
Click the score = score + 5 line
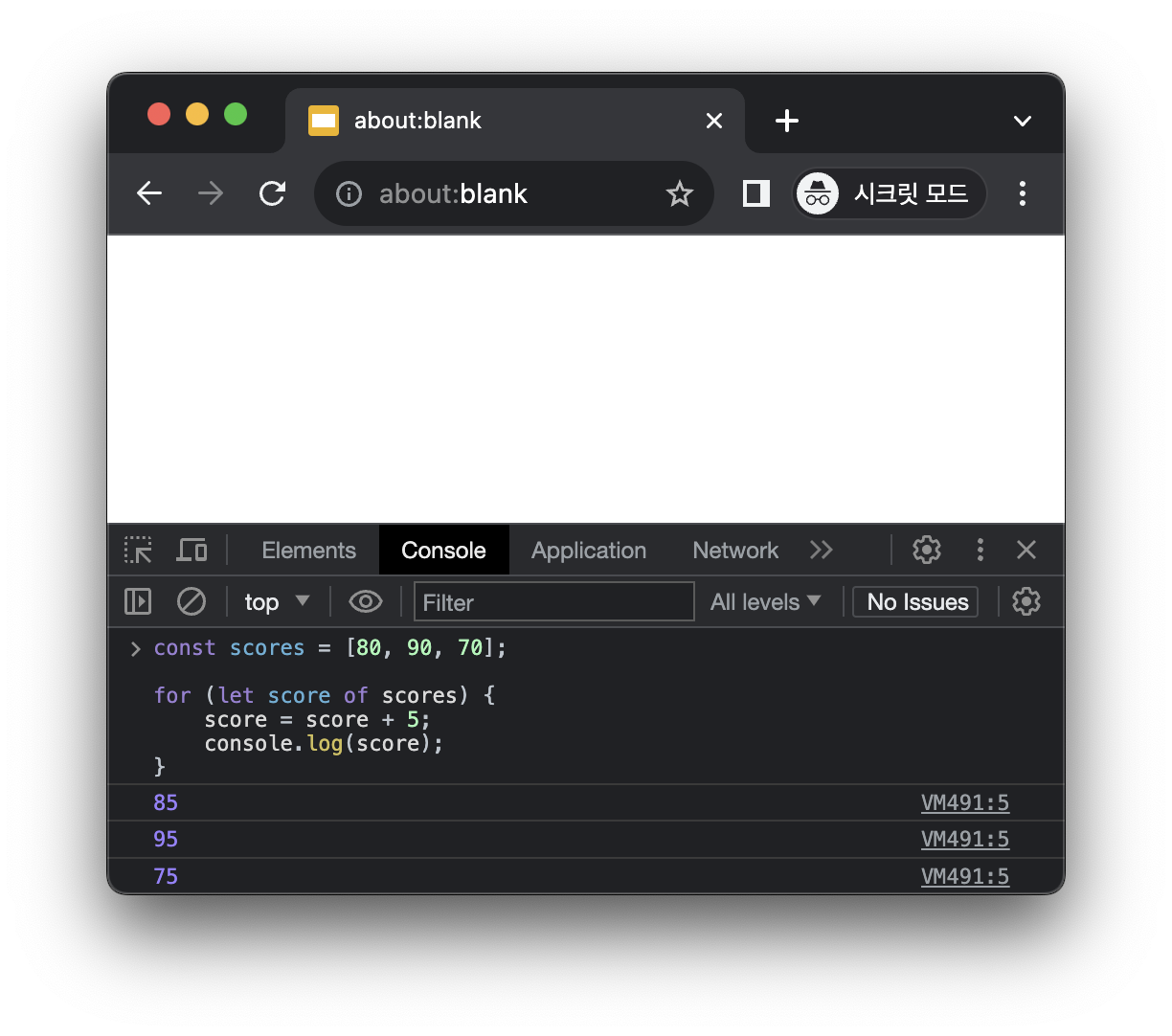[317, 720]
